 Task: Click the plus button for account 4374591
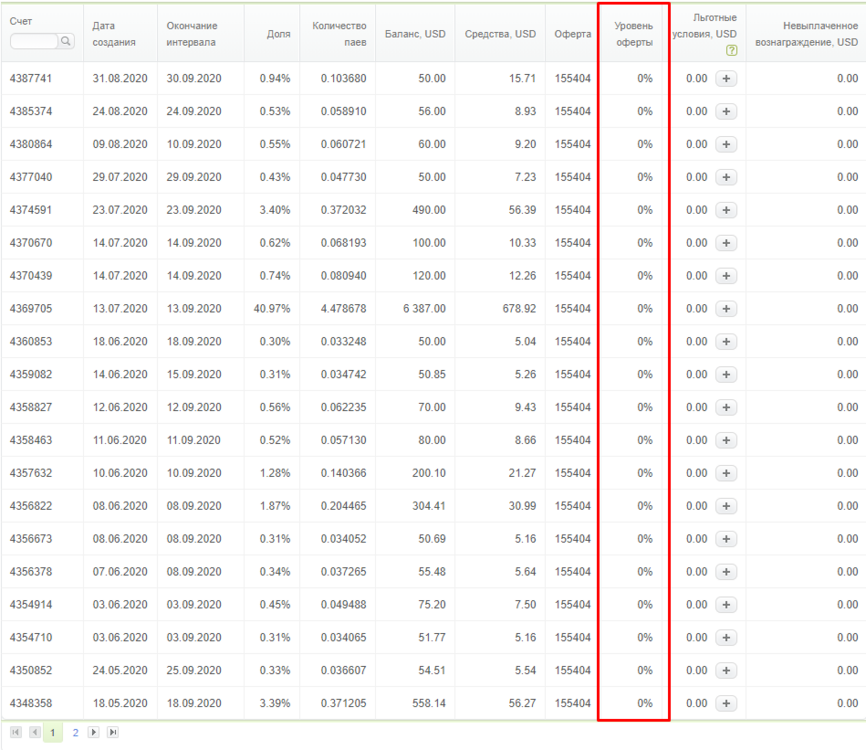pyautogui.click(x=726, y=210)
